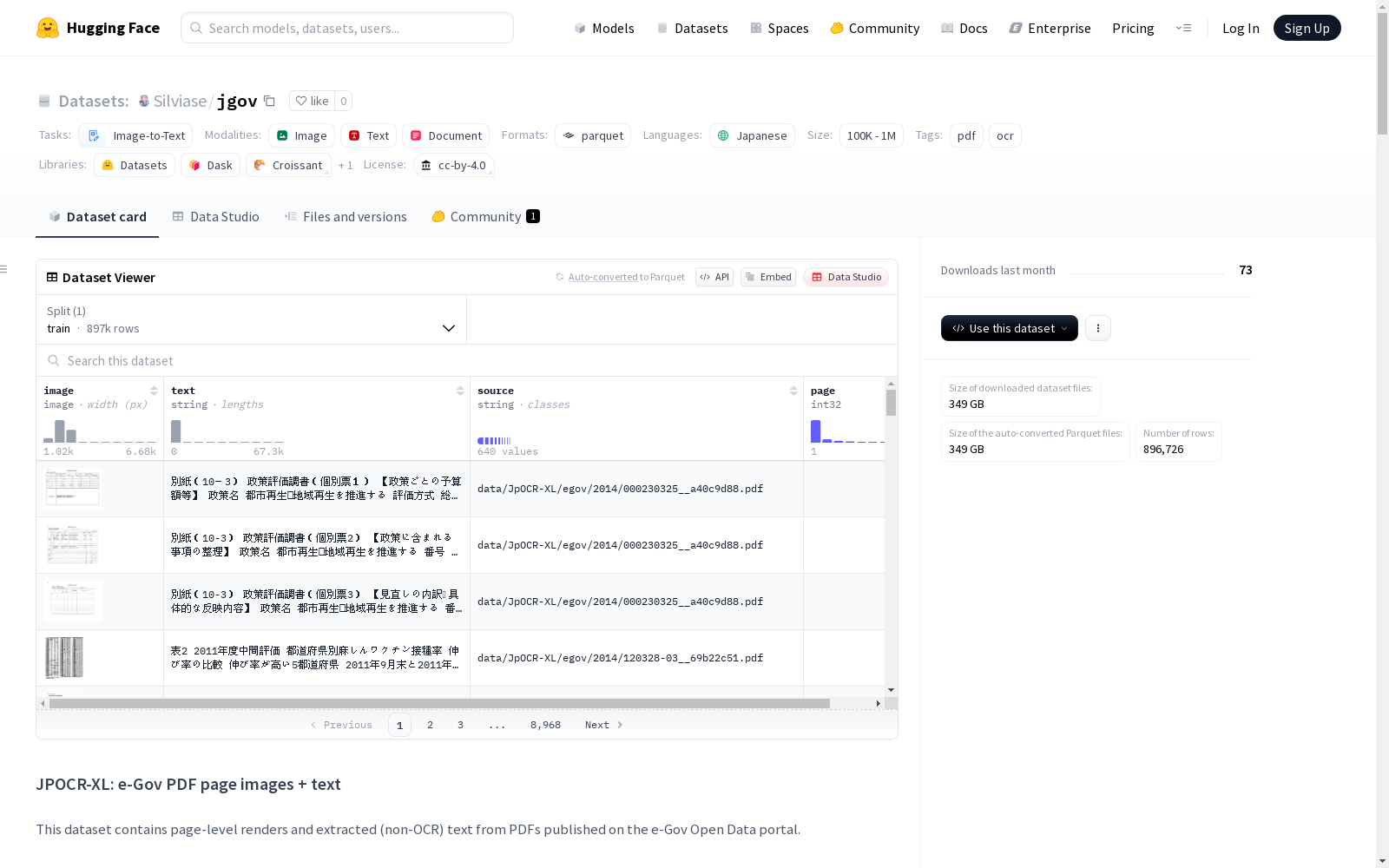Click the Search this dataset field
Screen dimensions: 1389x868
pyautogui.click(x=467, y=360)
